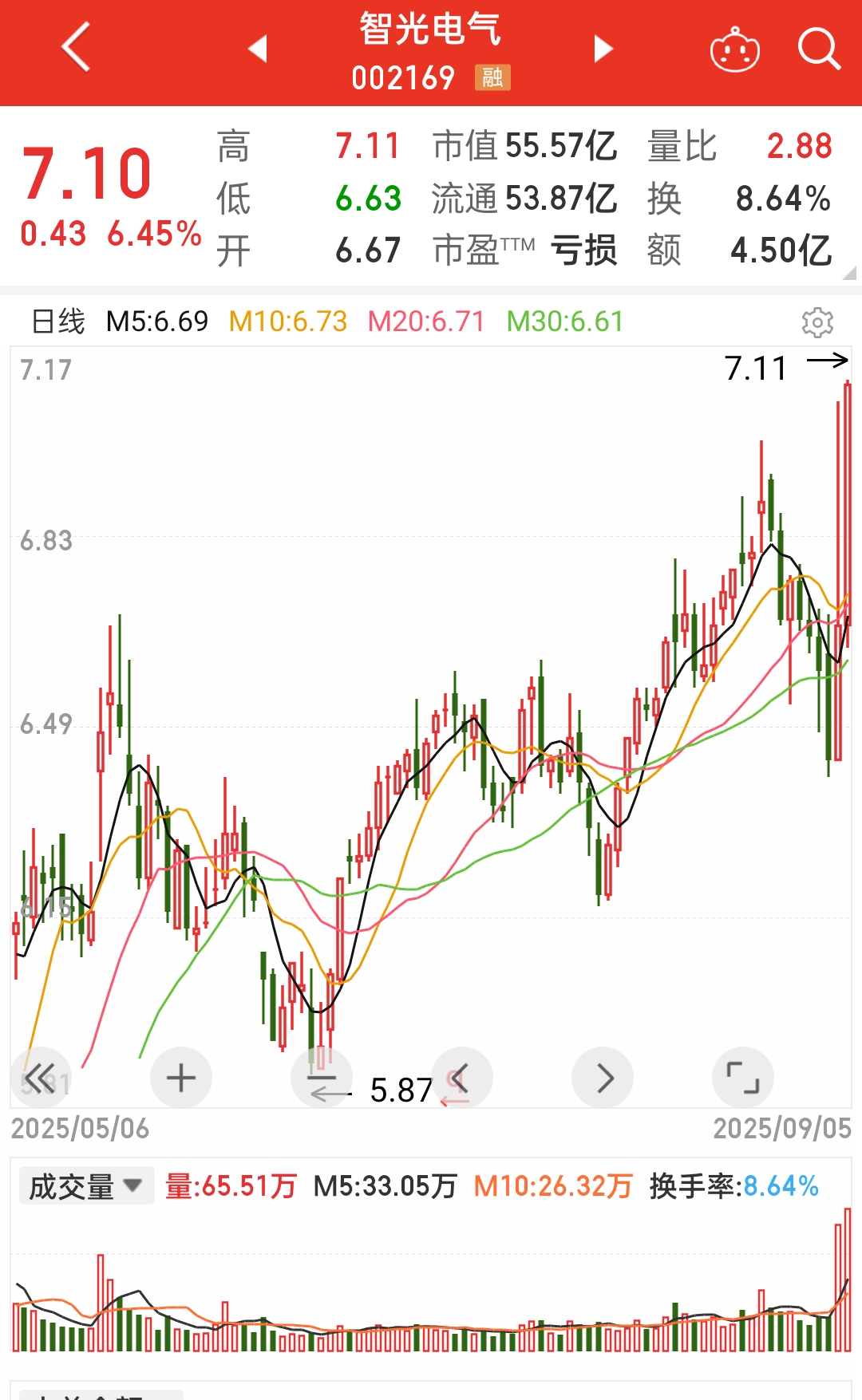Expand the quote details corner triangle
This screenshot has width=862, height=1400.
(x=849, y=272)
